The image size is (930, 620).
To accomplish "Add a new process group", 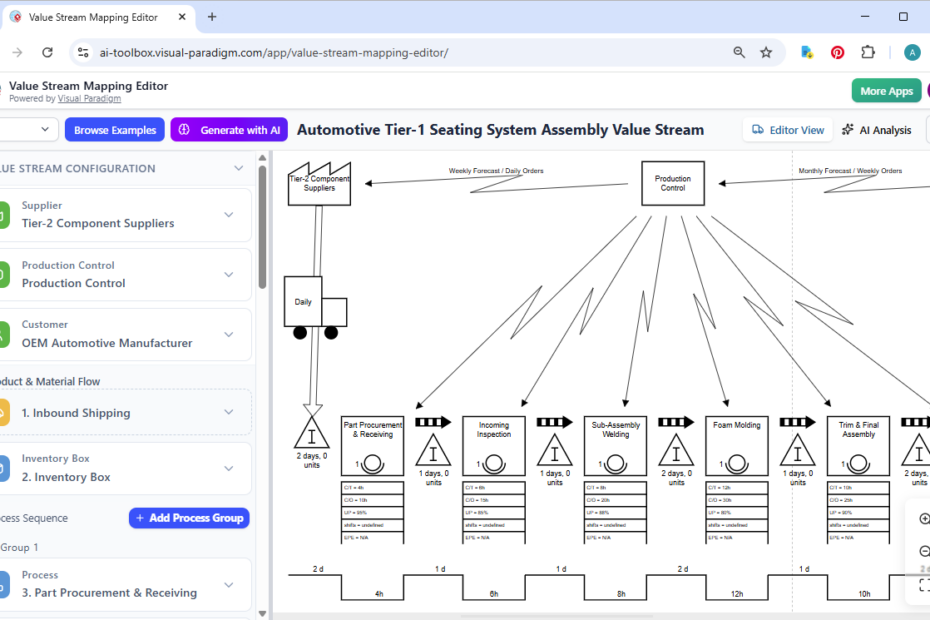I will click(189, 517).
